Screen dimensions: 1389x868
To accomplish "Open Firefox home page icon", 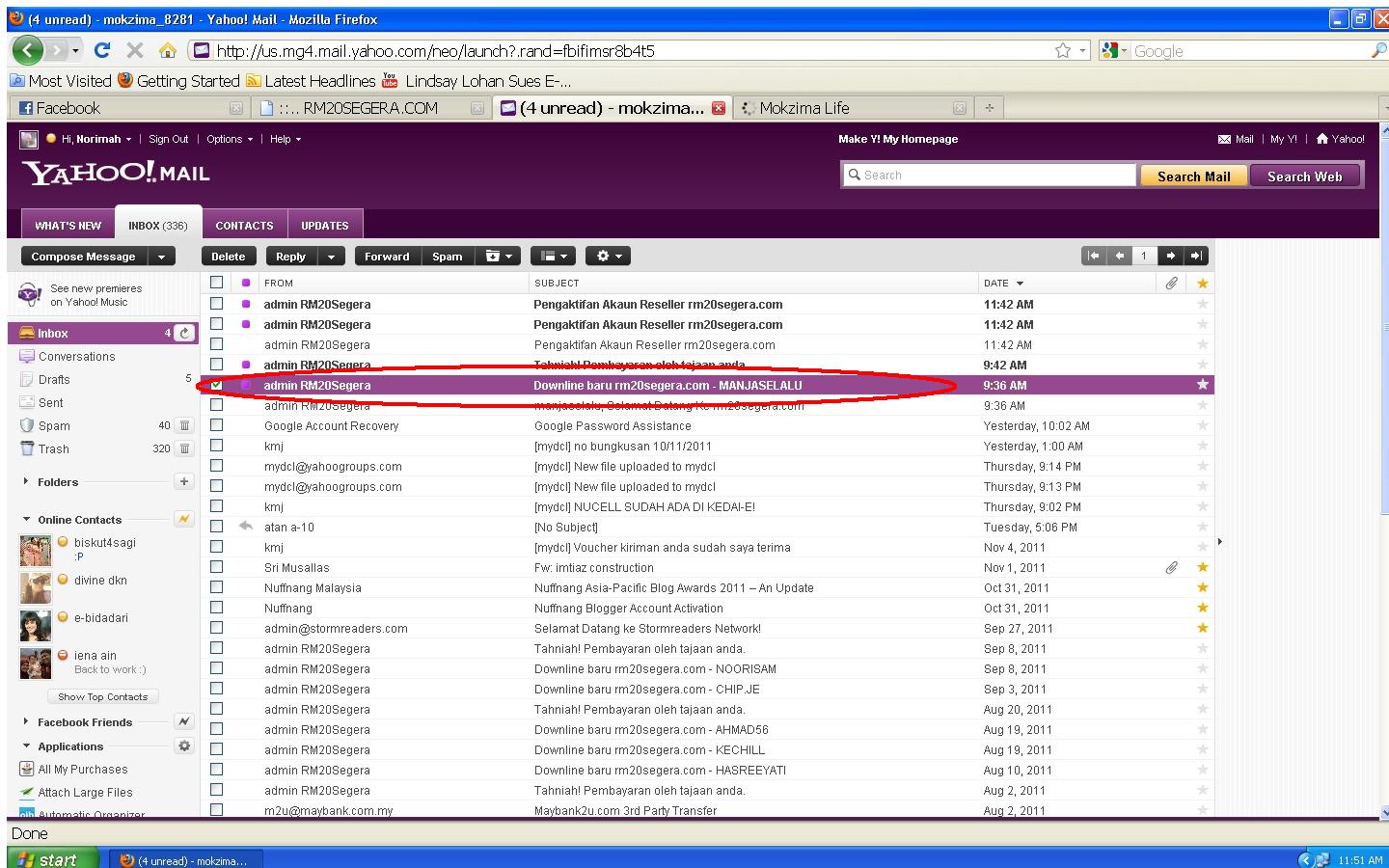I will pos(168,50).
